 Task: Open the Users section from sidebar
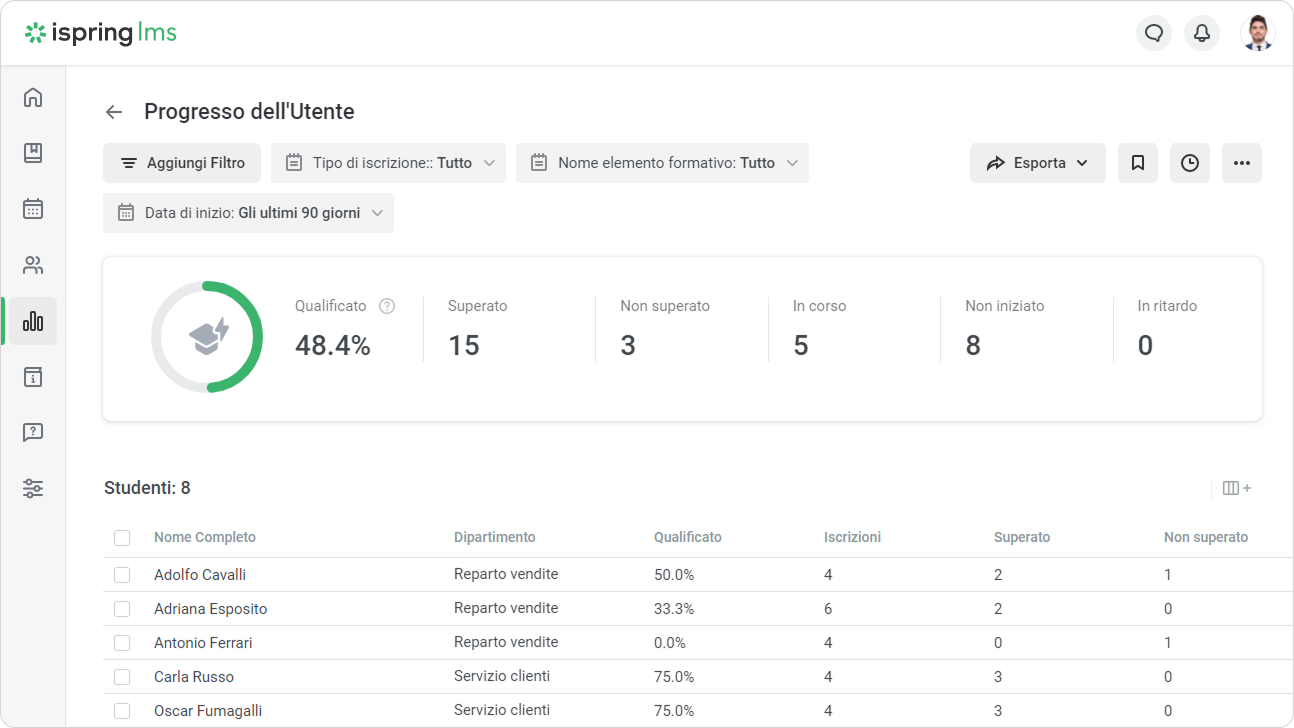33,265
